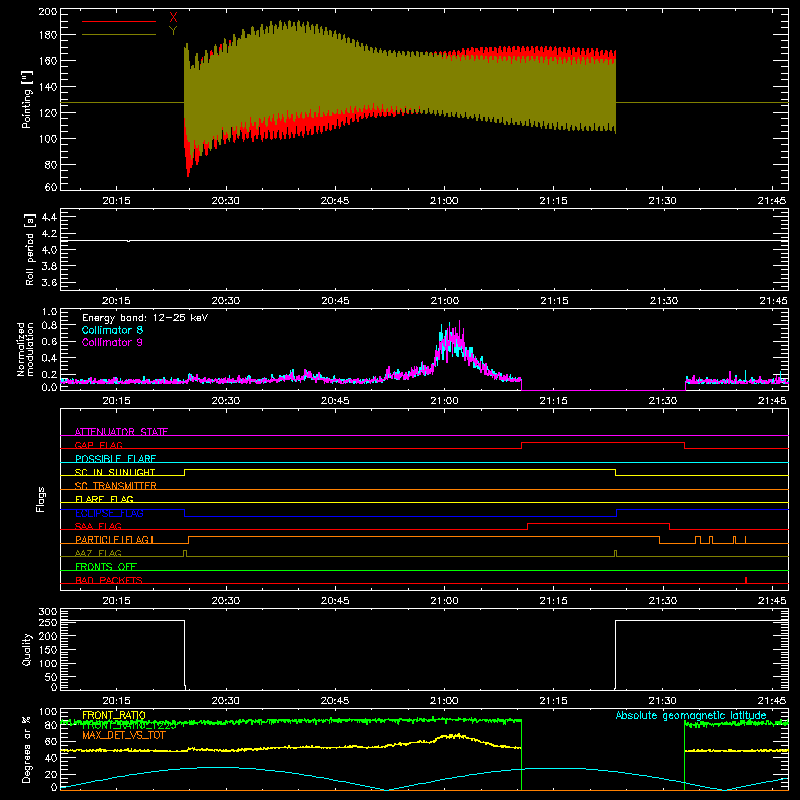
Task: Click the 21:30 tick under the Roll period plot
Action: [663, 301]
